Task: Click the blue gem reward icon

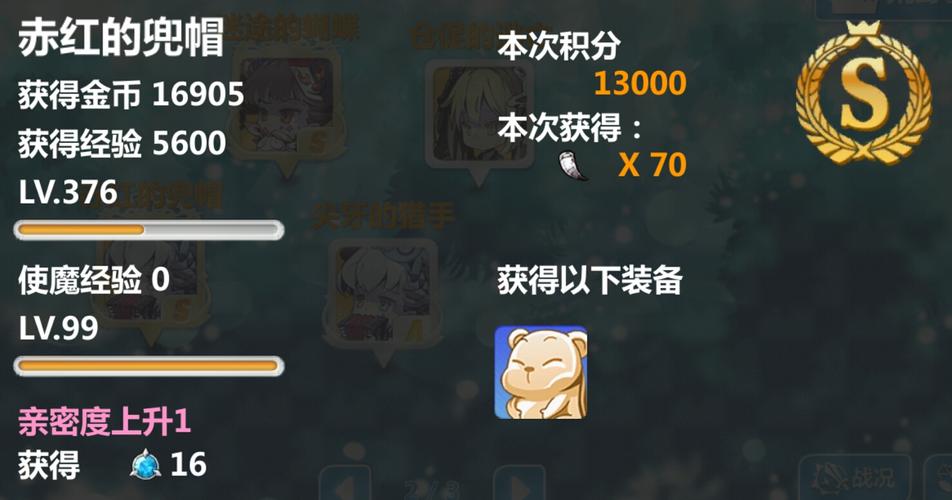Action: click(146, 465)
